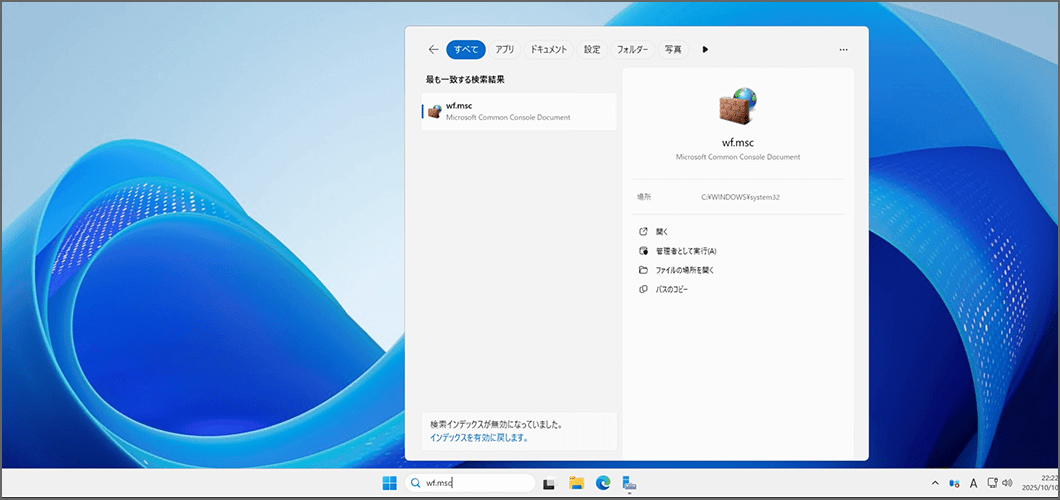Click the taskbar search box with wf.msc
Viewport: 1060px width, 500px height.
(x=470, y=483)
